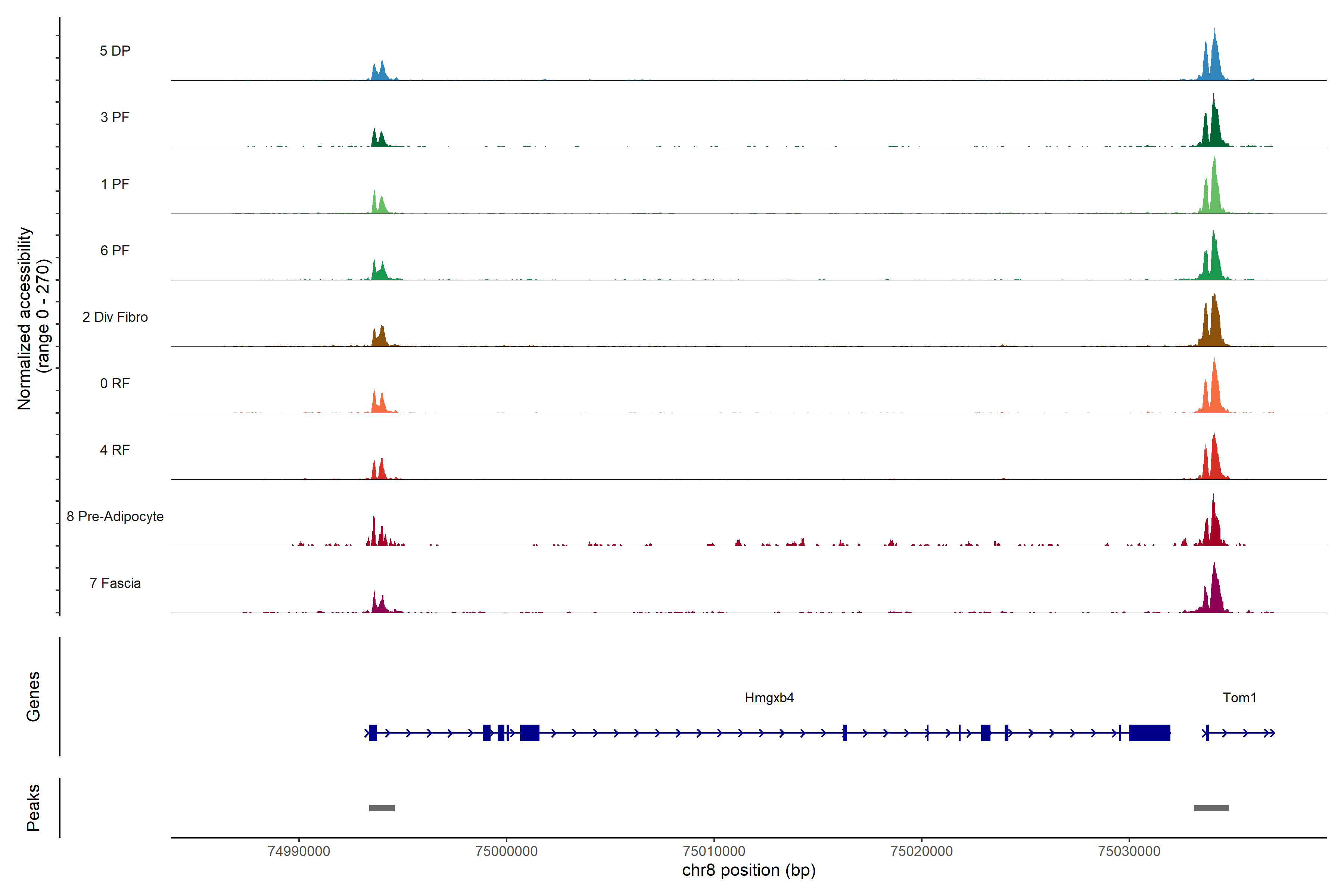Click the 3 PF track label
The height and width of the screenshot is (896, 1344).
coord(115,117)
